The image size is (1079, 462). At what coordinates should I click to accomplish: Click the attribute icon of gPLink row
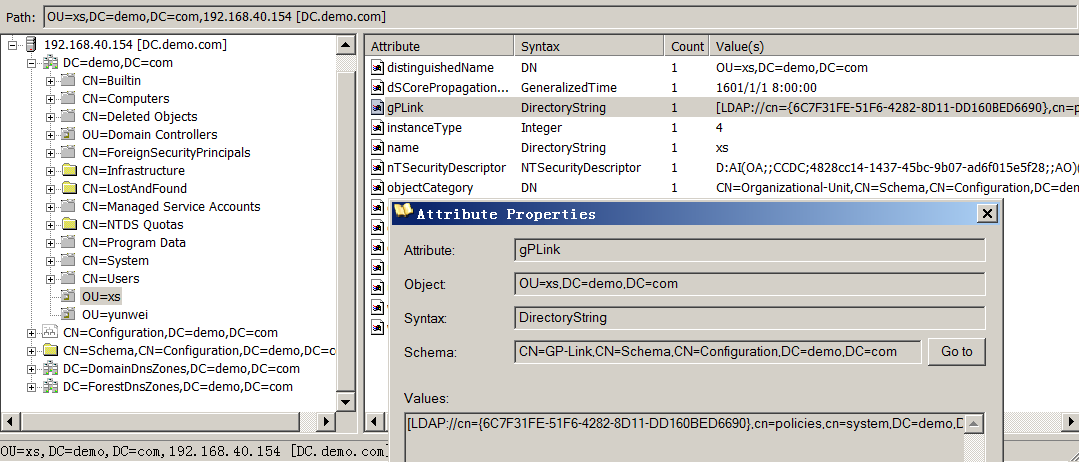click(x=377, y=107)
